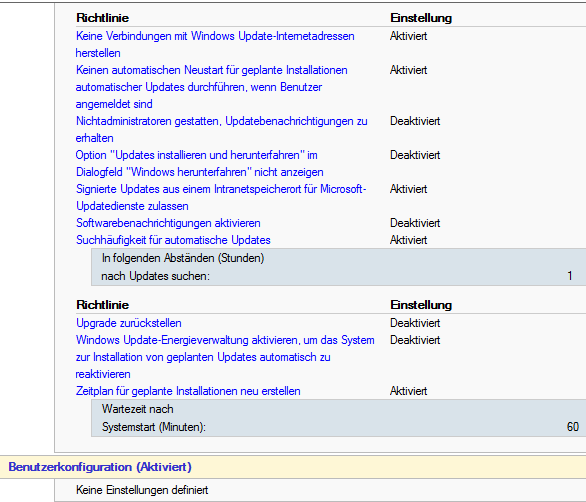Open 'Keinen automatischen Neustart für geplante Installationen' link
The width and height of the screenshot is (586, 502).
point(212,87)
